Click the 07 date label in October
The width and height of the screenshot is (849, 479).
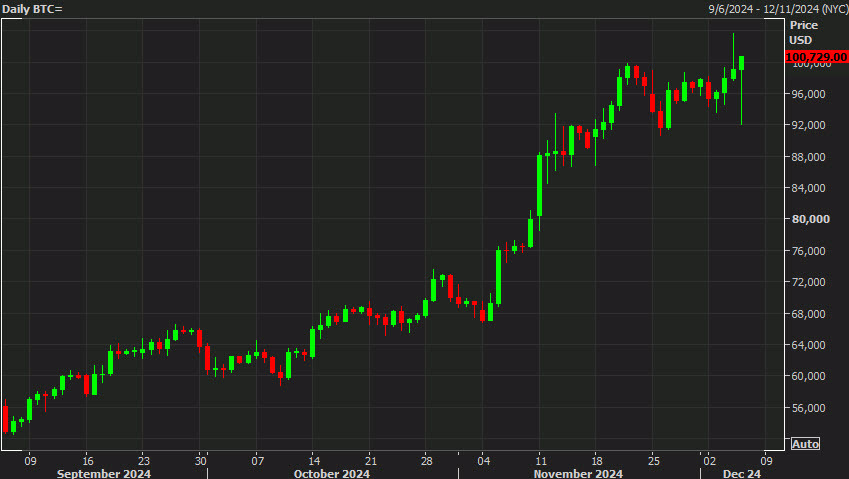point(258,461)
